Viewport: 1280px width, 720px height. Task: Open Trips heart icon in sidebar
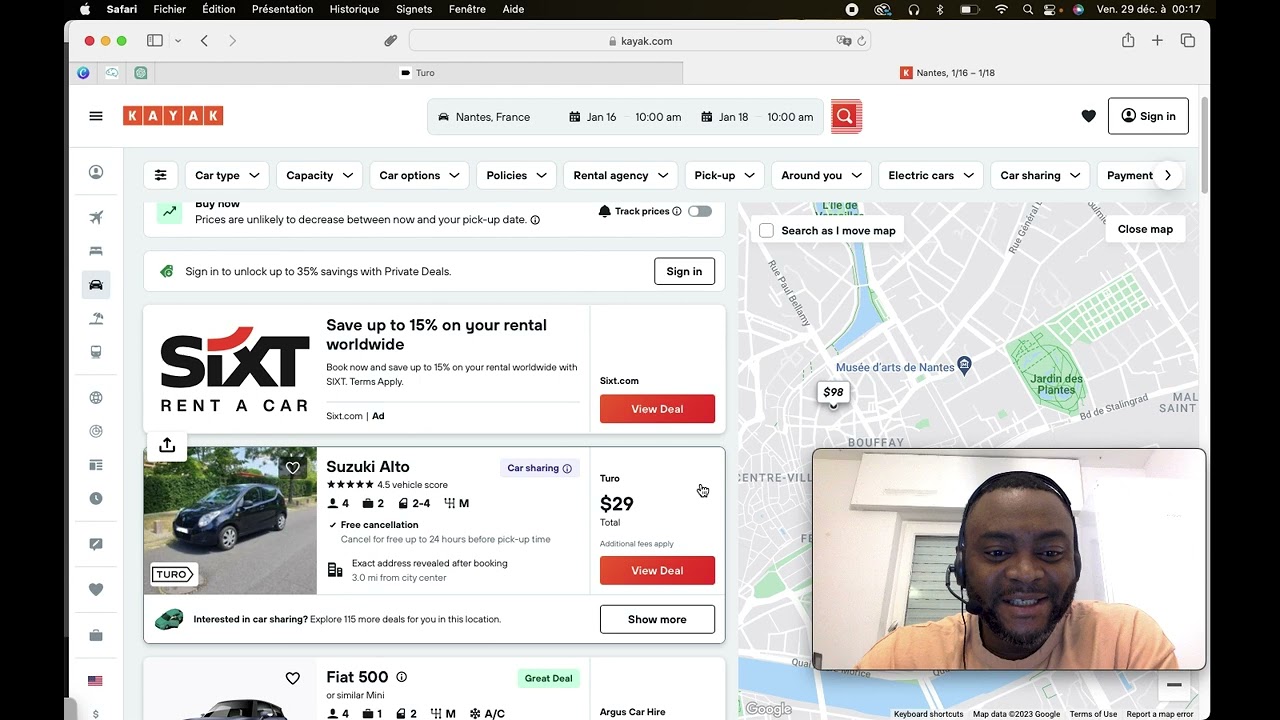[96, 590]
